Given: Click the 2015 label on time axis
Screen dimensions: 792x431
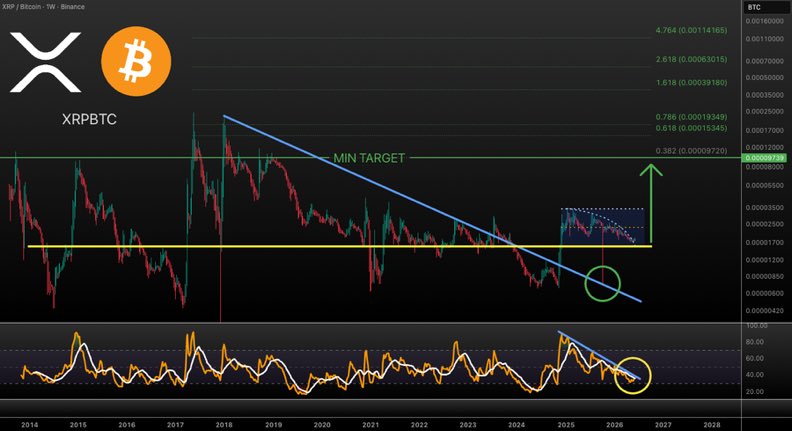Looking at the screenshot, I should pos(78,425).
